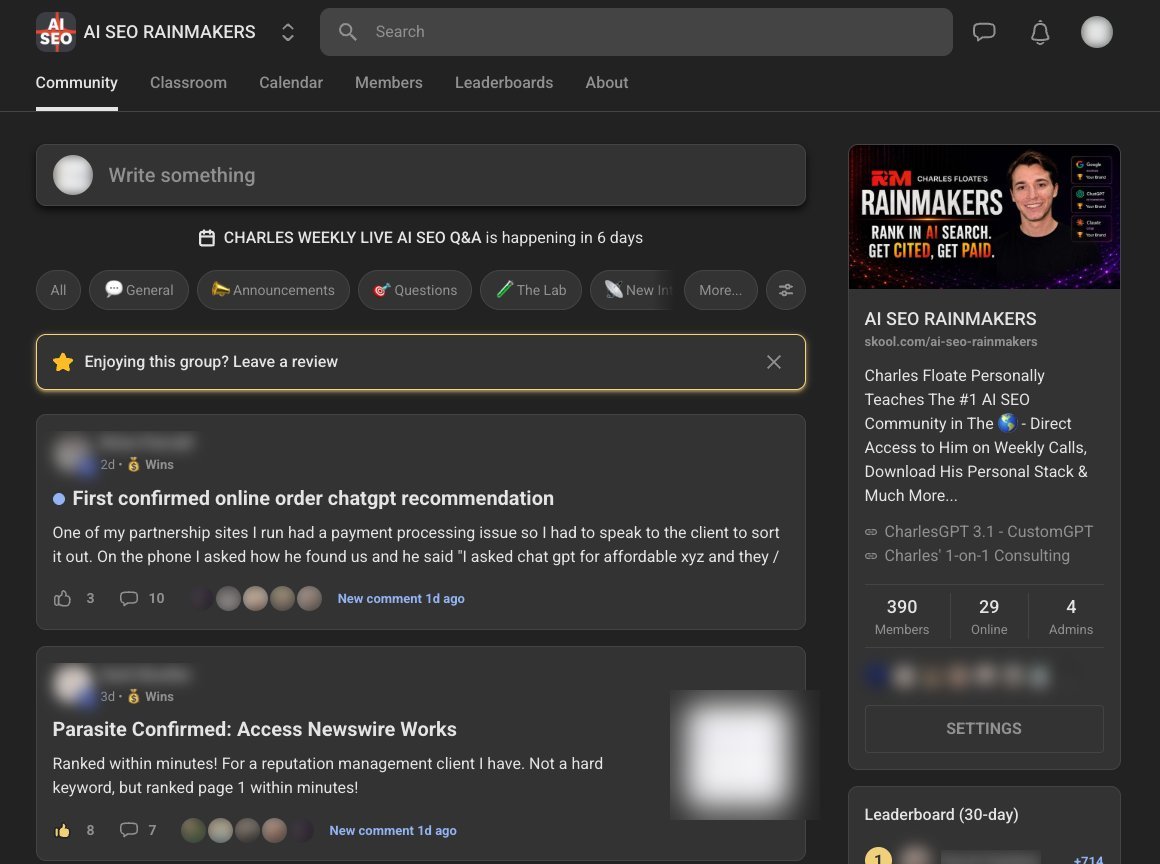This screenshot has height=864, width=1160.
Task: Click calendar icon beside weekly Q&A event
Action: (206, 238)
